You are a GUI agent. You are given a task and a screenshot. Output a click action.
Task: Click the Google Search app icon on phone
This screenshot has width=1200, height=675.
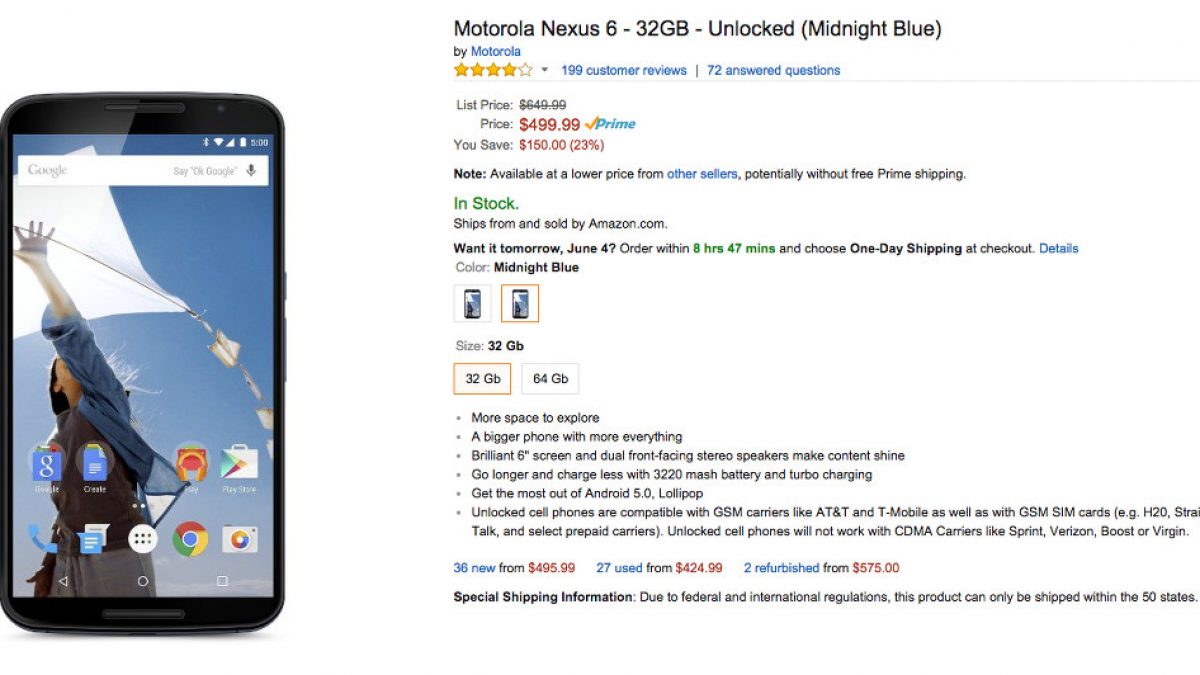coord(46,465)
